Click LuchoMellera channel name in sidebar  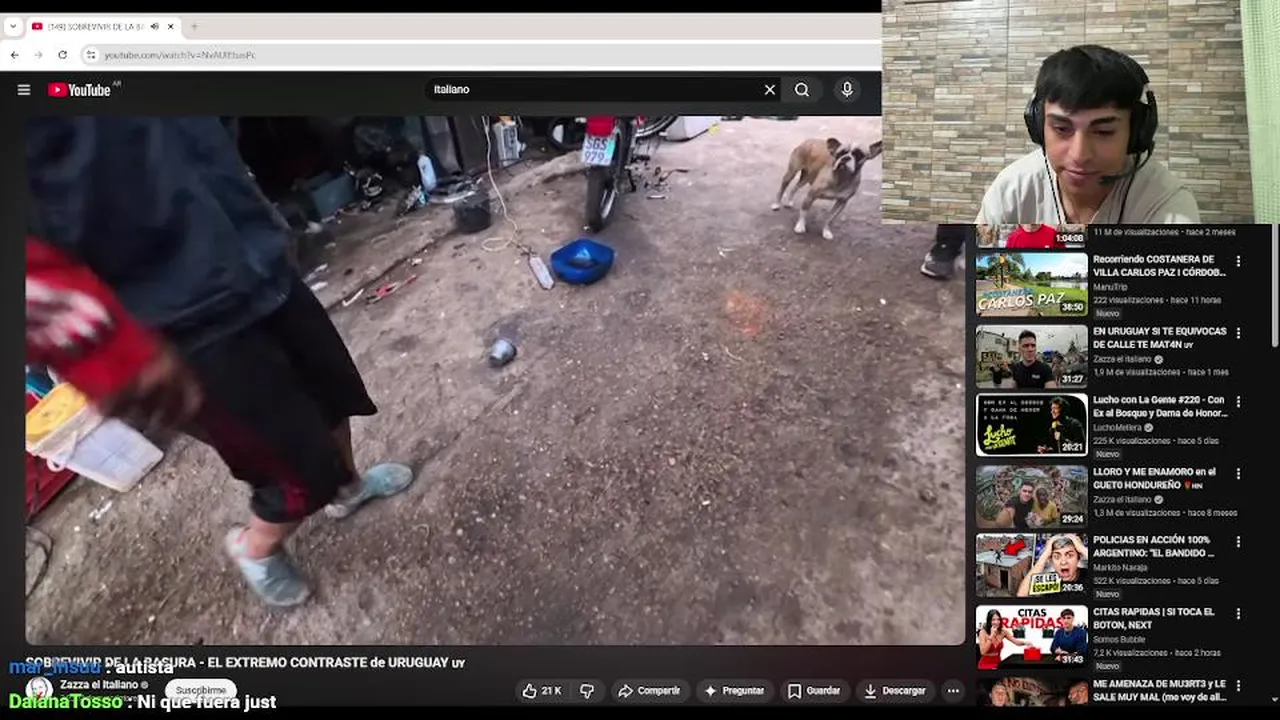click(1119, 427)
